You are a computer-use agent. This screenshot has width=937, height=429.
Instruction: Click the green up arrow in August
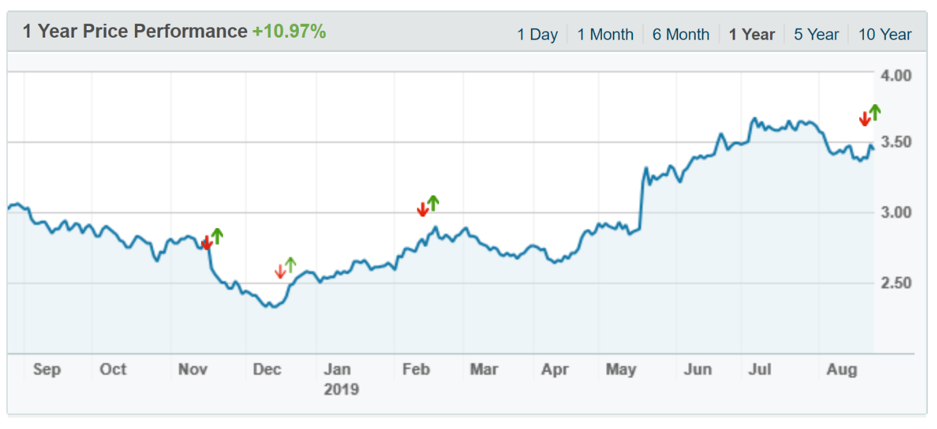coord(875,112)
